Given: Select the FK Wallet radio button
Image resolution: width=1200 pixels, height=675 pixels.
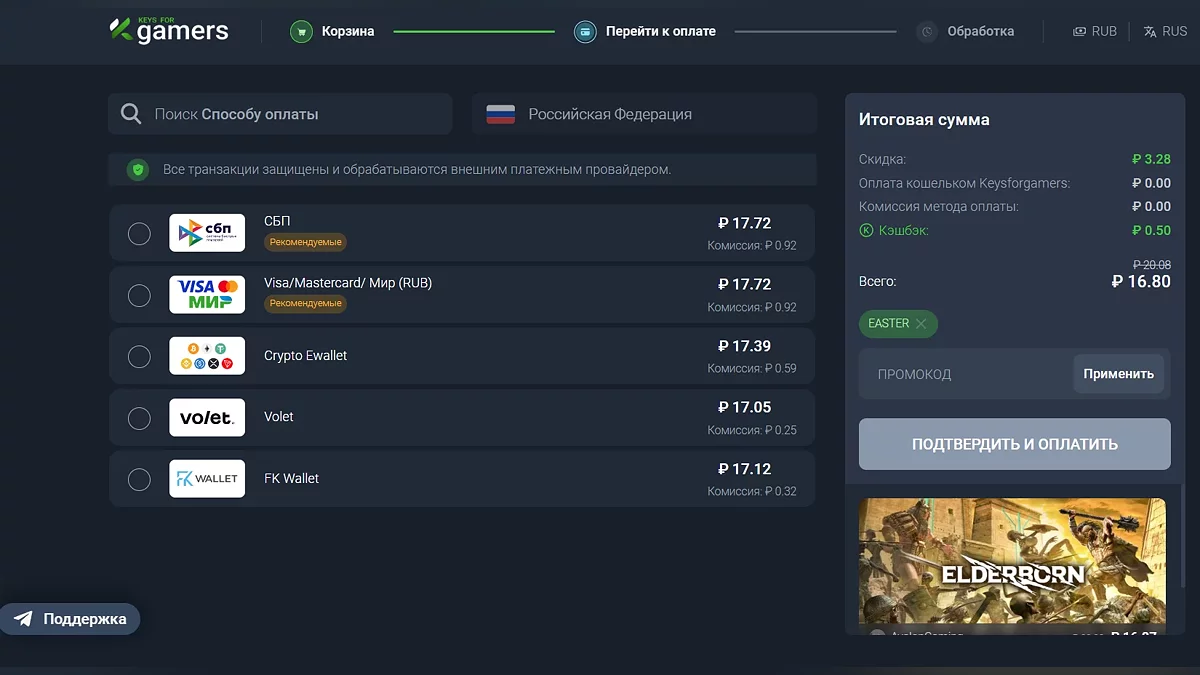Looking at the screenshot, I should (x=139, y=478).
